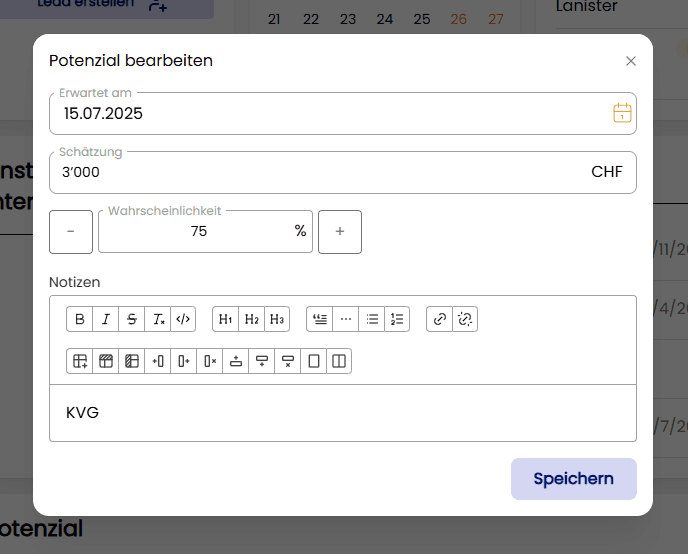
Task: Select day 22 in background calendar
Action: pos(311,19)
